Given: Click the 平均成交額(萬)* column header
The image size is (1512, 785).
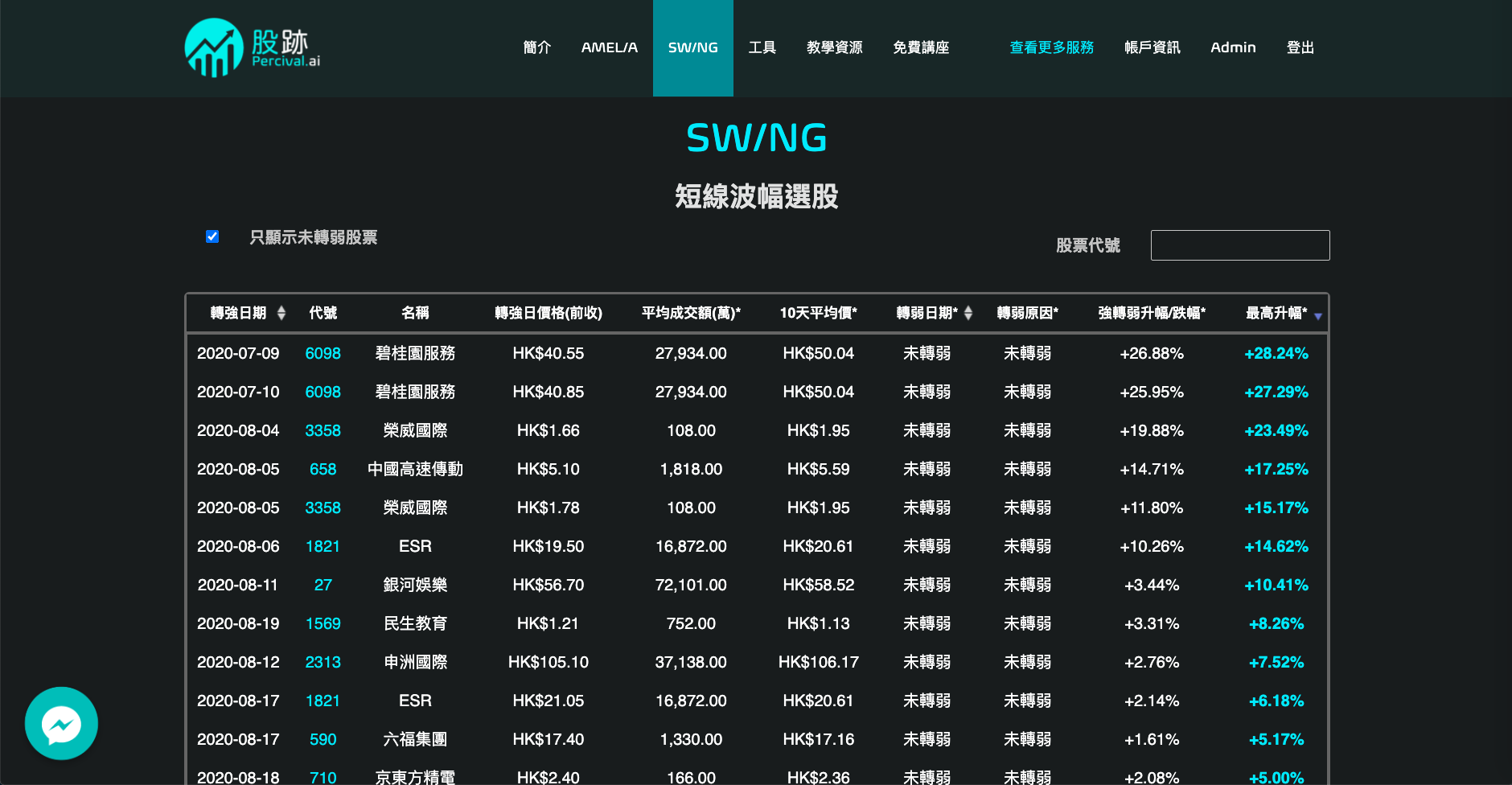Looking at the screenshot, I should click(x=691, y=313).
